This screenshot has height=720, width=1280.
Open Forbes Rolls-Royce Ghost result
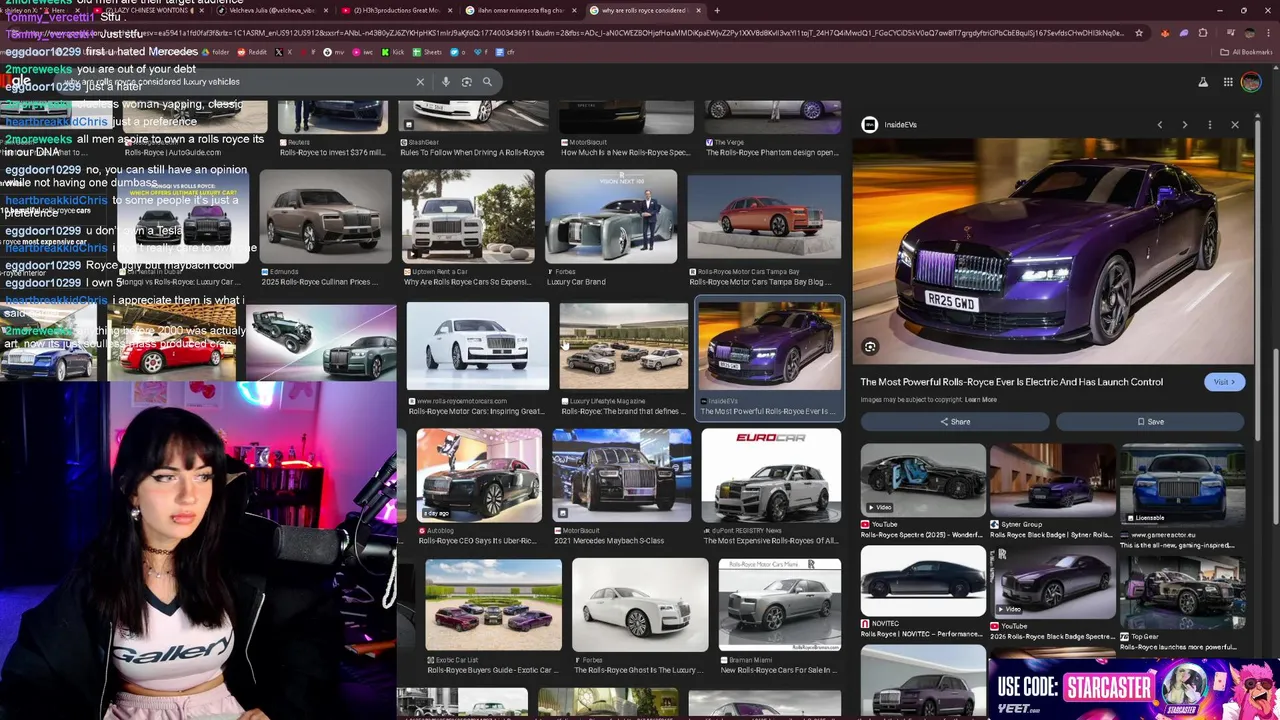[640, 616]
